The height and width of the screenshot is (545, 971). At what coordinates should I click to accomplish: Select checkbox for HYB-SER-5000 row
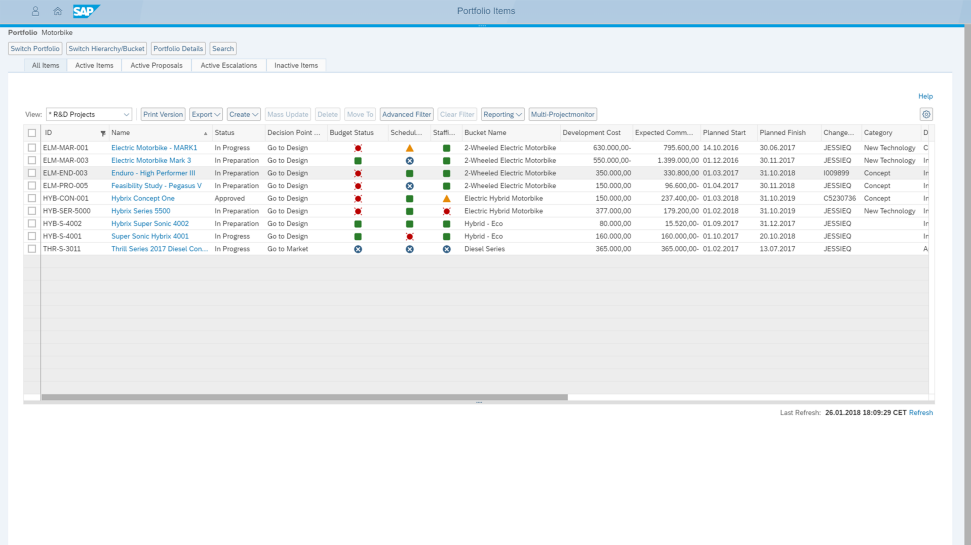[32, 211]
